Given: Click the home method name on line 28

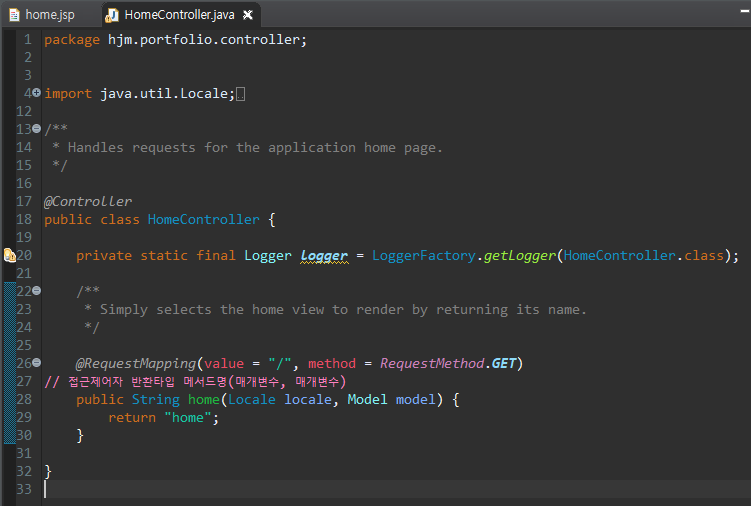Looking at the screenshot, I should point(204,399).
